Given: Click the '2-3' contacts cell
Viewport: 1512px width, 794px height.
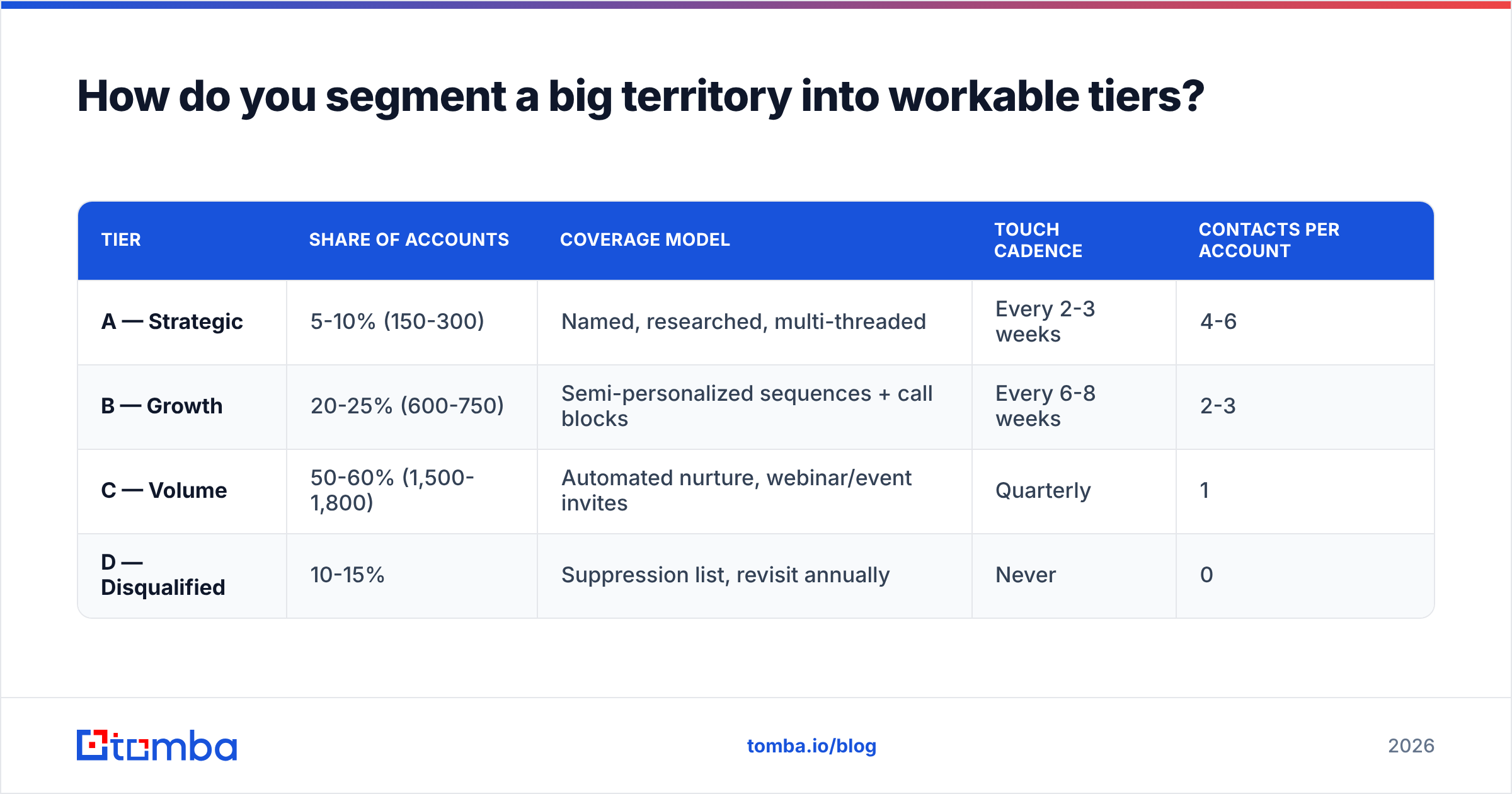Looking at the screenshot, I should pos(1305,406).
